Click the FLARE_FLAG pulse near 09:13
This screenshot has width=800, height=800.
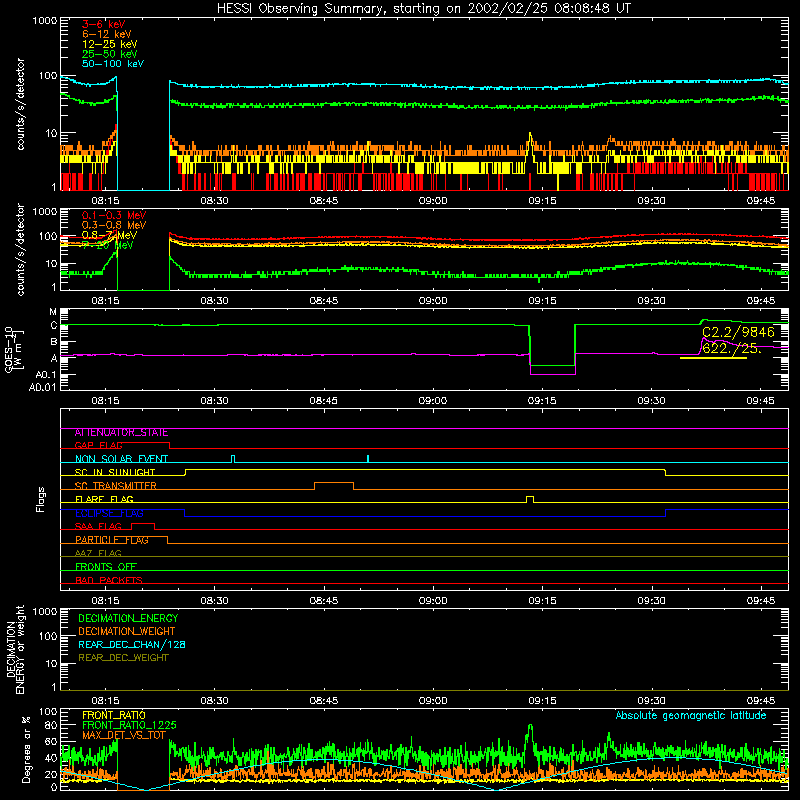coord(530,499)
